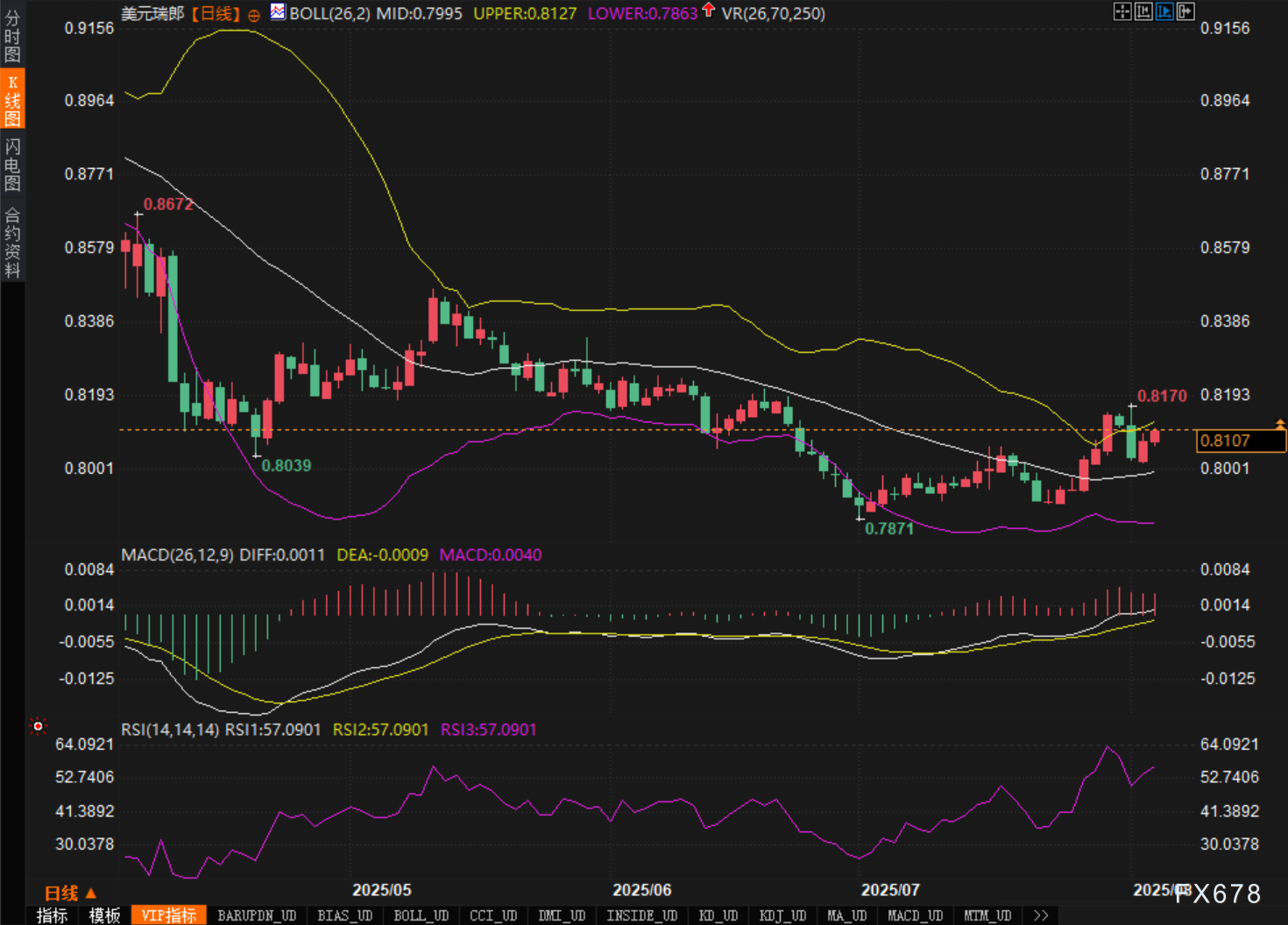
Task: Click the red alert marker left of RSI
Action: tap(38, 726)
